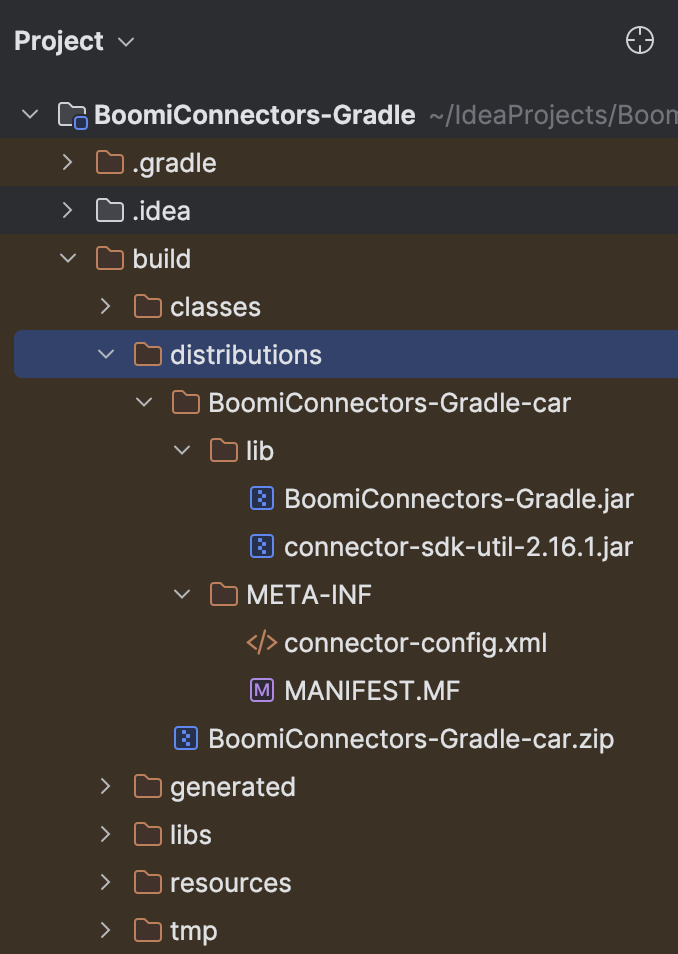Viewport: 678px width, 954px height.
Task: Click the .idea folder icon
Action: (109, 211)
